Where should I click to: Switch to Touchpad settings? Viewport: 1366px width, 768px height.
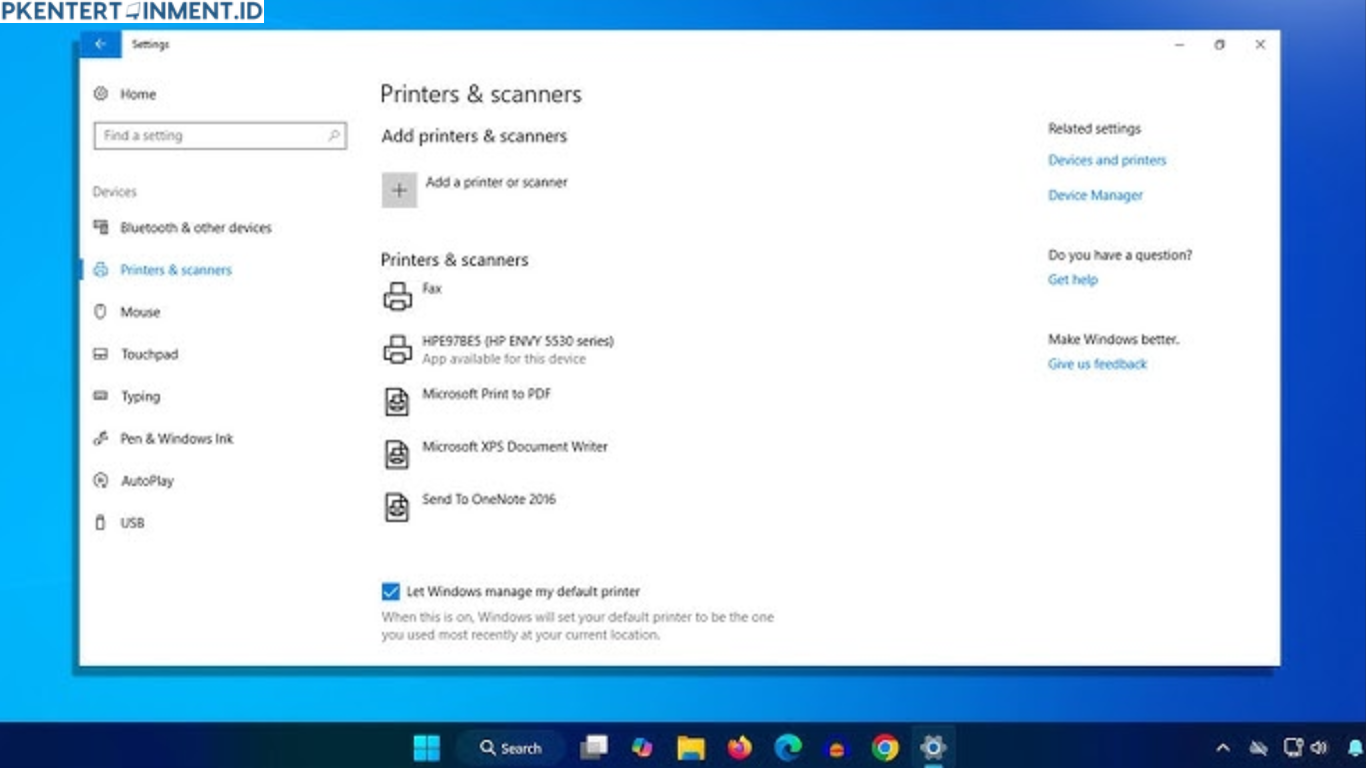tap(149, 354)
